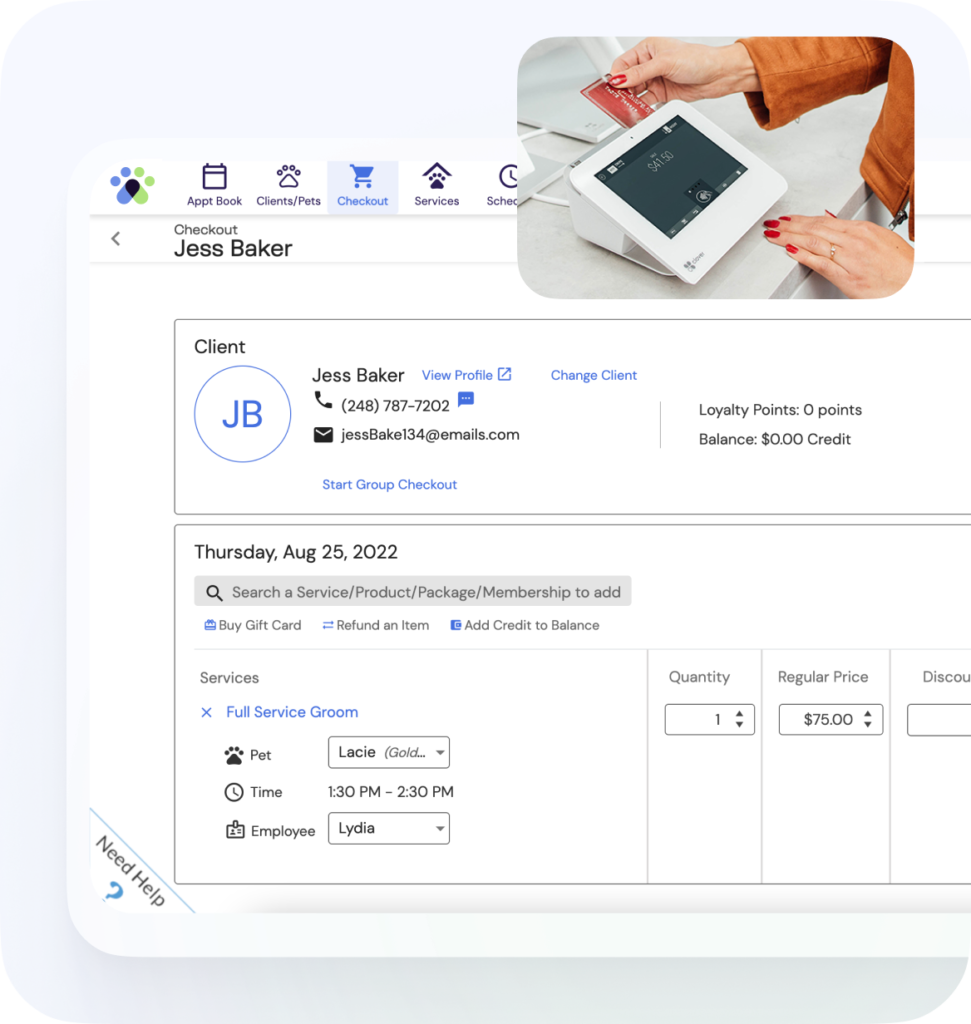
Task: Click Buy Gift Card
Action: point(252,625)
